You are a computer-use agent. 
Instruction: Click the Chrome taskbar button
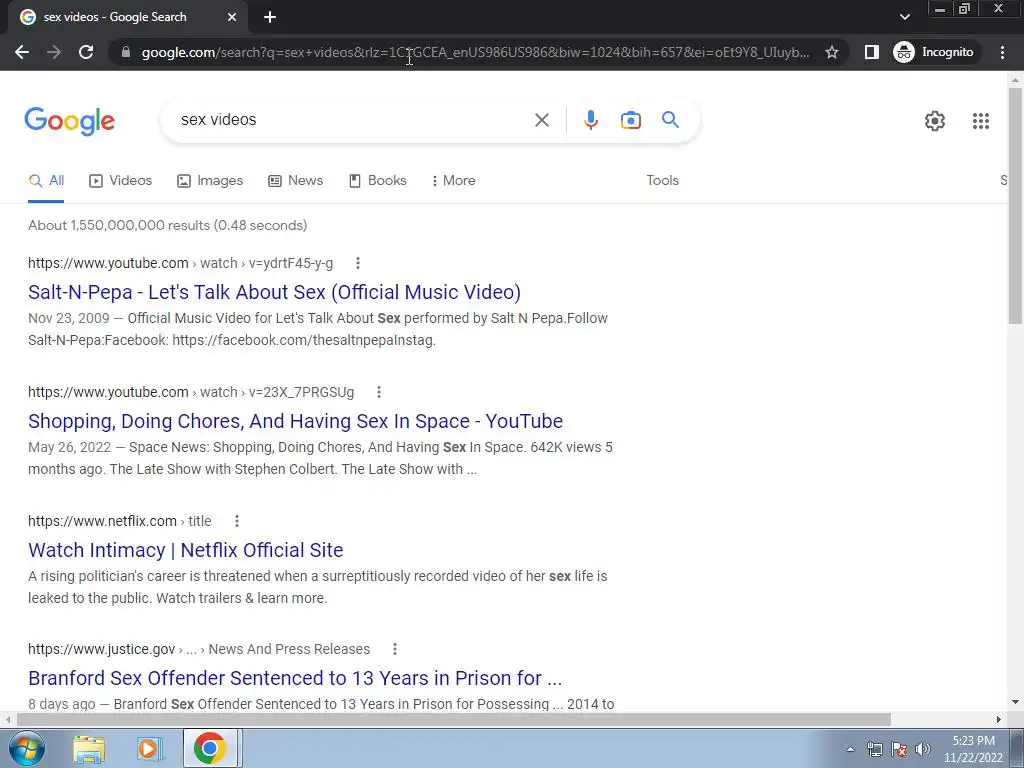[210, 748]
